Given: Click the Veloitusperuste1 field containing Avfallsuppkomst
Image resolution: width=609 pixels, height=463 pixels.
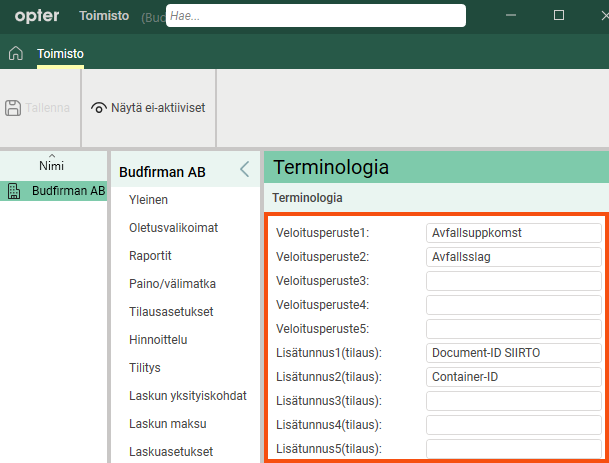Looking at the screenshot, I should (512, 233).
